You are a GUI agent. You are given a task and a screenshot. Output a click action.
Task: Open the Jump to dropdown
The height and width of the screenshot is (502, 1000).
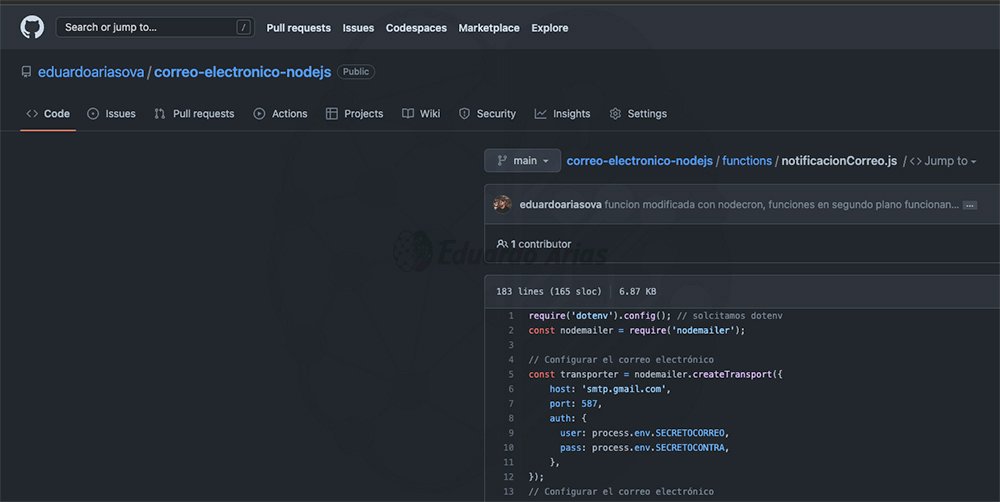[x=943, y=161]
